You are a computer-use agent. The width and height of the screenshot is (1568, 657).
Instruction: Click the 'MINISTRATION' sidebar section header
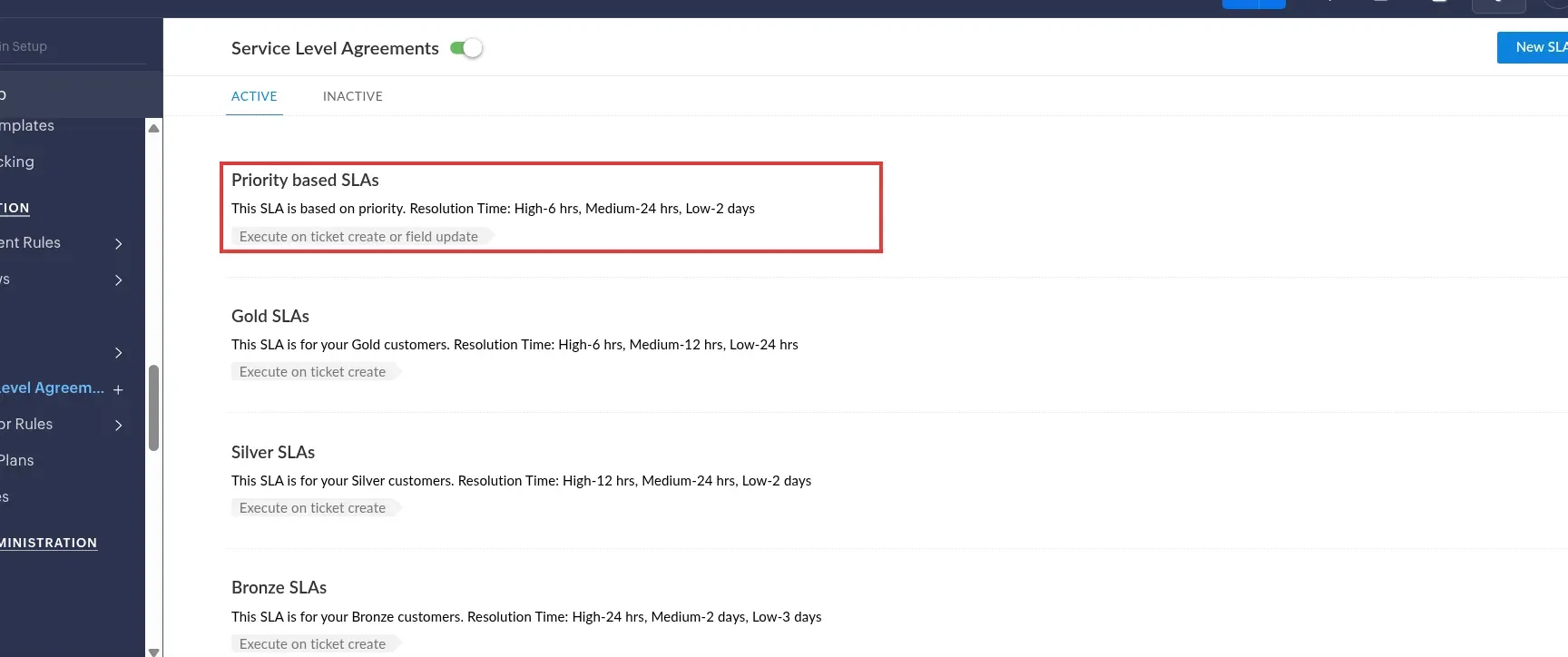(48, 543)
